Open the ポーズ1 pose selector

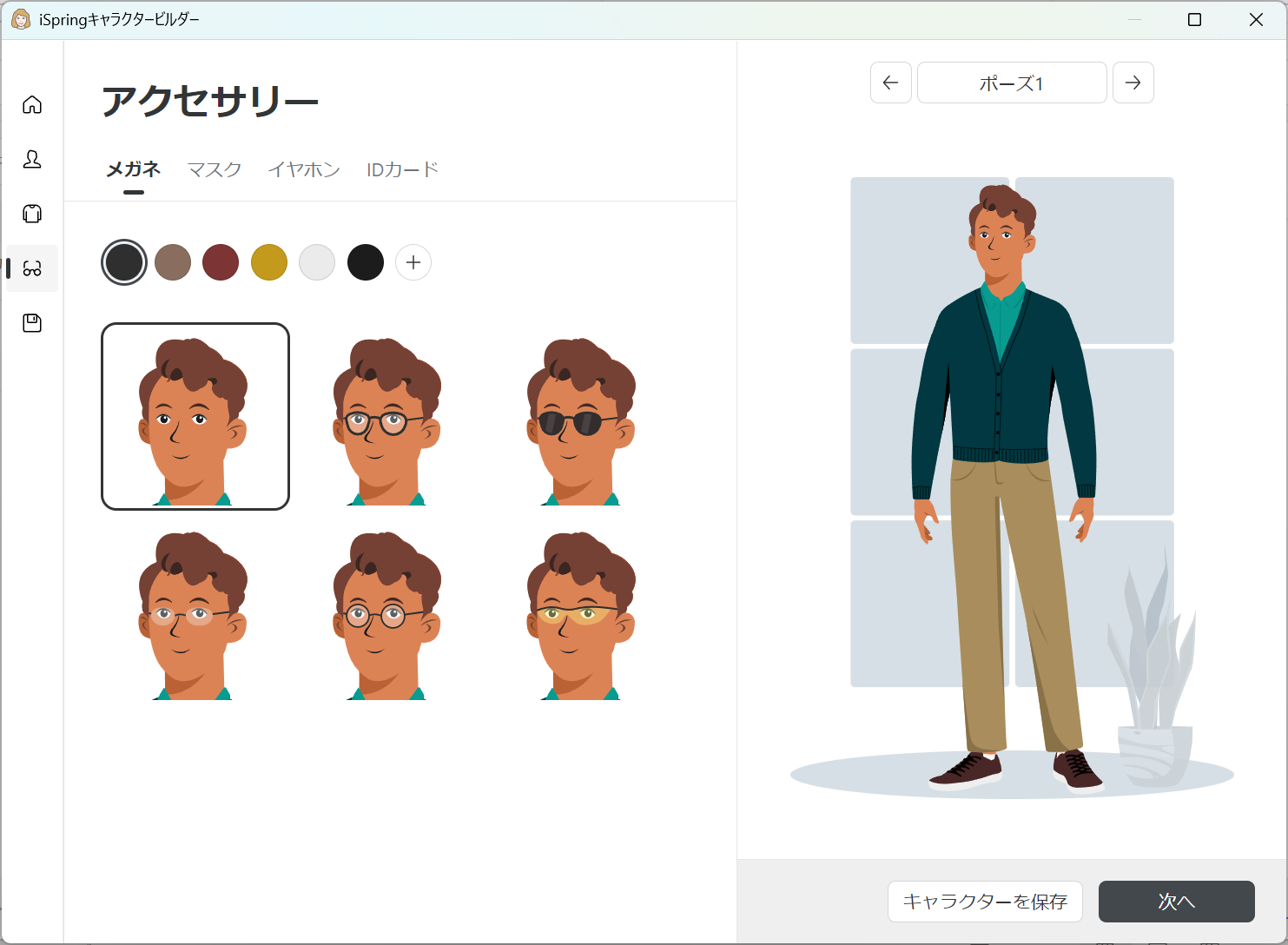click(1011, 83)
